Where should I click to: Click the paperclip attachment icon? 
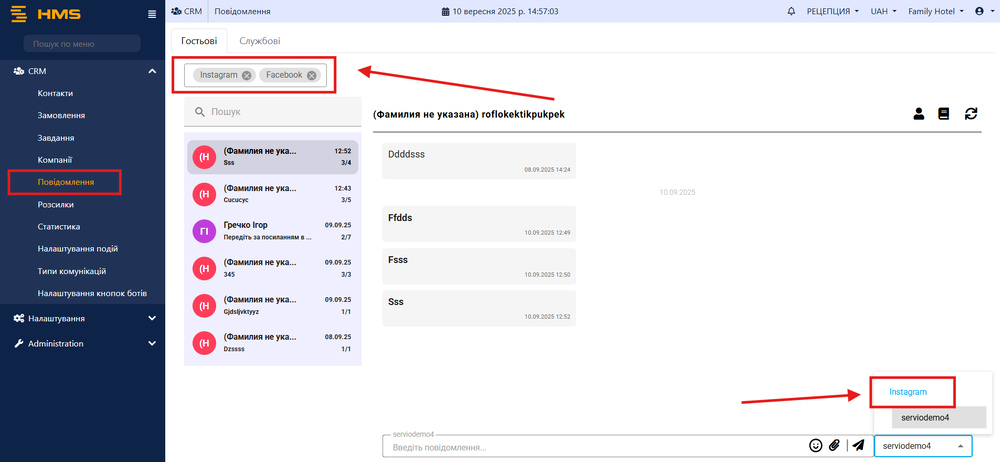point(834,446)
